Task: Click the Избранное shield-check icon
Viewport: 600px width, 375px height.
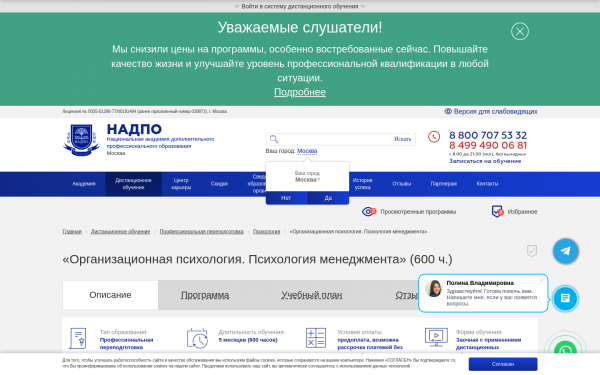Action: click(497, 211)
